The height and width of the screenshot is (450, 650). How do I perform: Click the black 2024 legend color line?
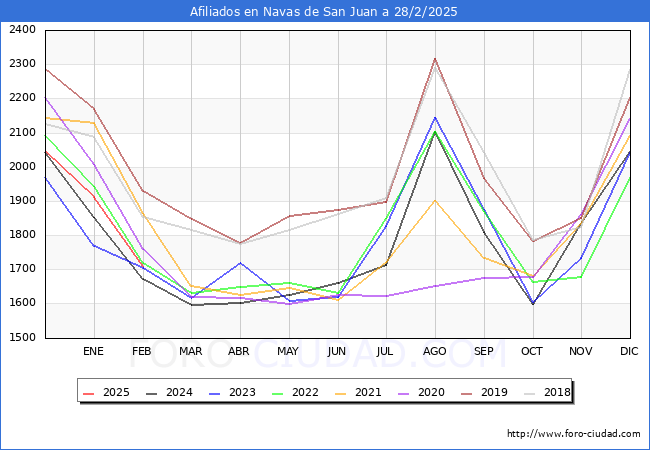[152, 393]
